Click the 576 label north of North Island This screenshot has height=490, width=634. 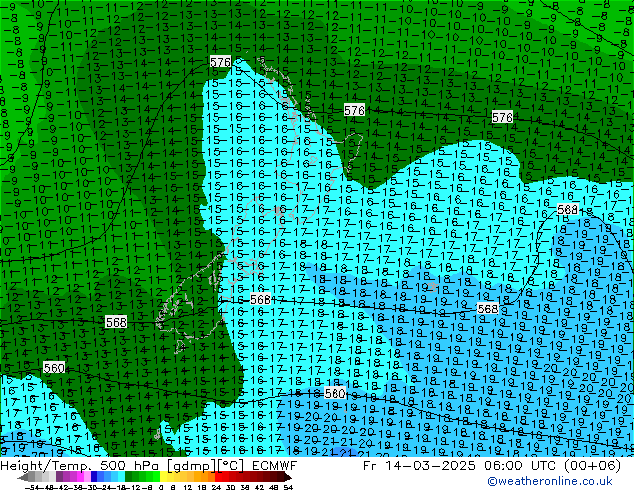pyautogui.click(x=220, y=62)
